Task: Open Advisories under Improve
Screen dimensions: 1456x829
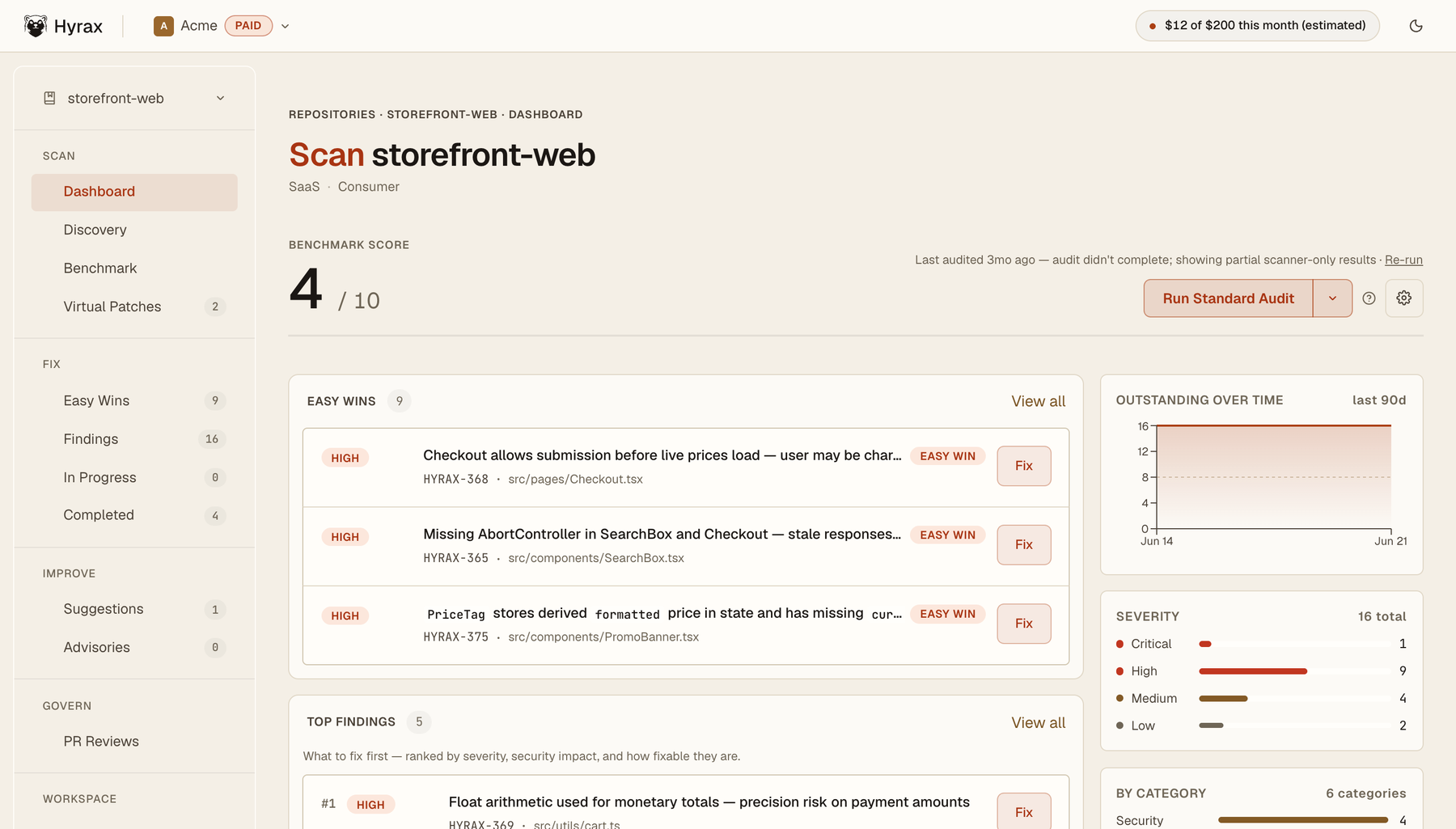Action: pyautogui.click(x=134, y=647)
